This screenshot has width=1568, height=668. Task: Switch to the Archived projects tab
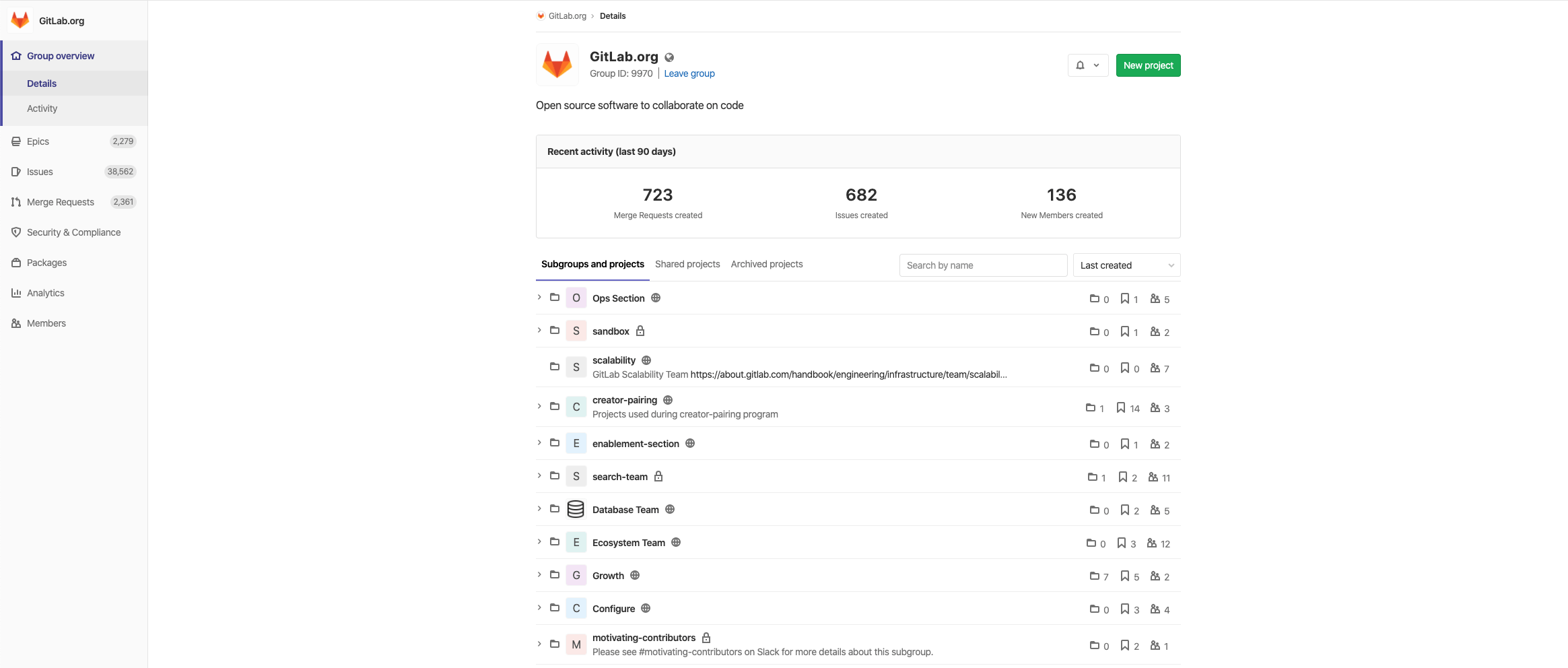point(766,264)
